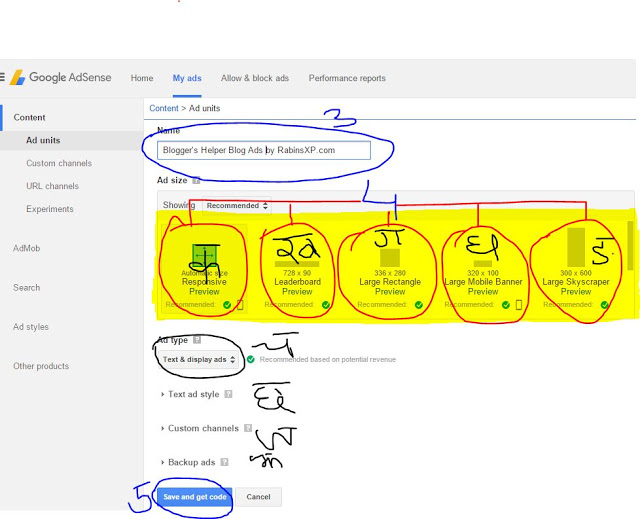The image size is (640, 519).
Task: Click the Large Mobile Banner phone icon
Action: pos(519,305)
